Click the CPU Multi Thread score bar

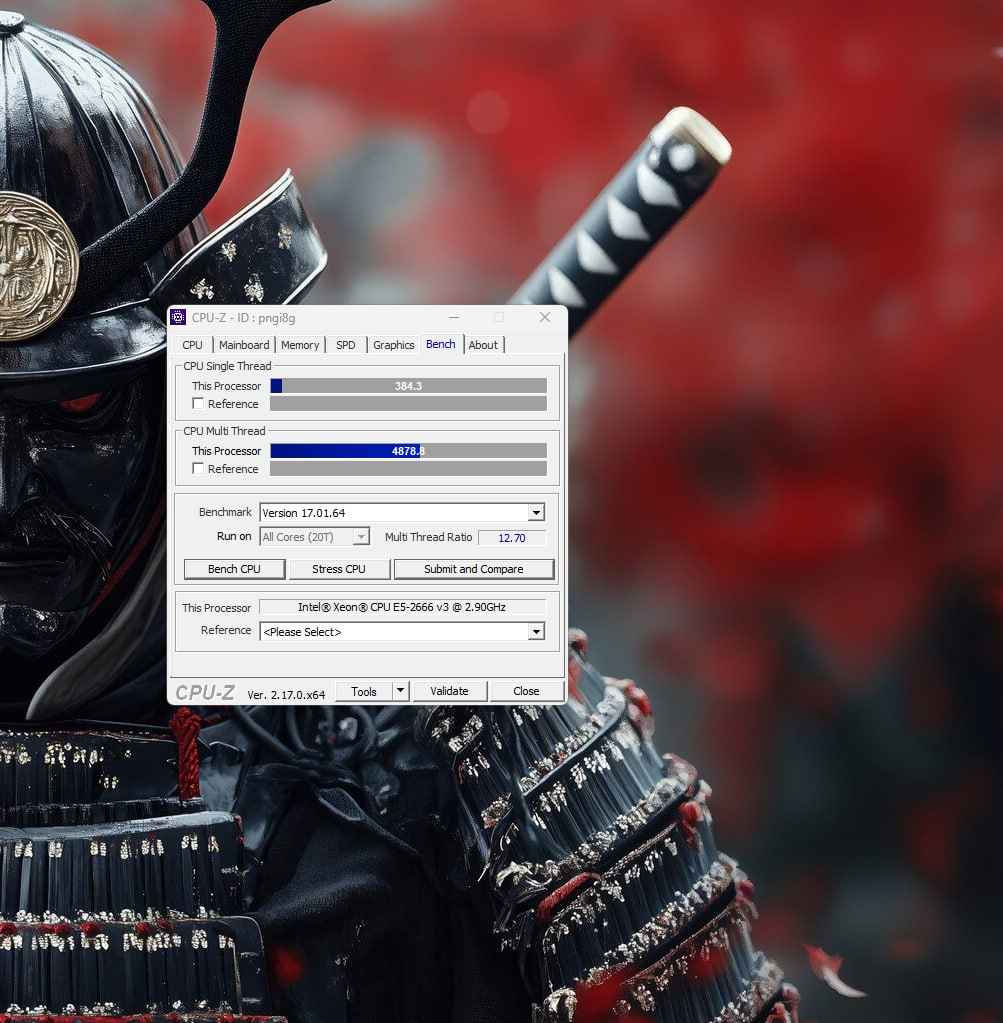pos(408,450)
